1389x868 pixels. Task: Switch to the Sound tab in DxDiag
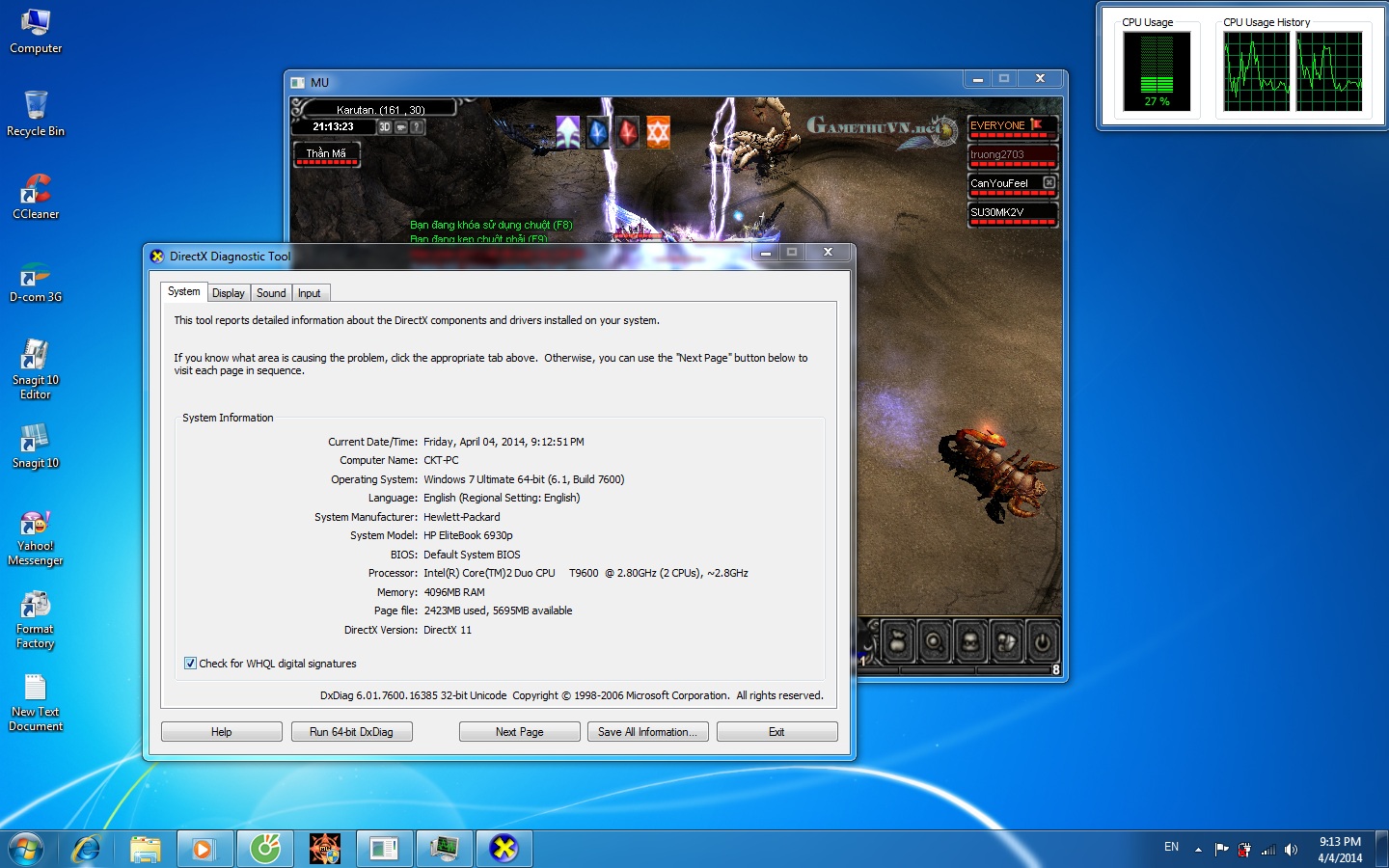tap(271, 293)
